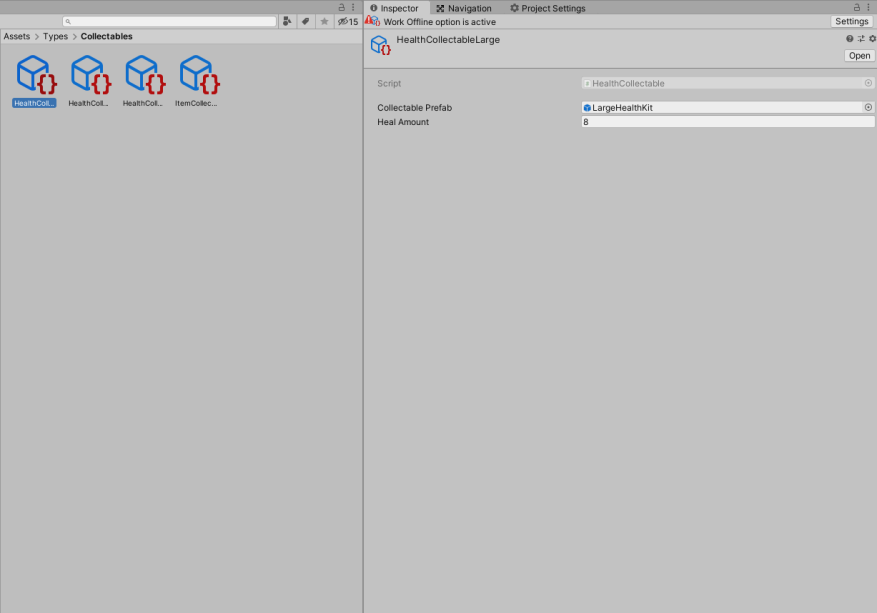This screenshot has height=613, width=877.
Task: Click the Work Offline warning icon
Action: 373,21
